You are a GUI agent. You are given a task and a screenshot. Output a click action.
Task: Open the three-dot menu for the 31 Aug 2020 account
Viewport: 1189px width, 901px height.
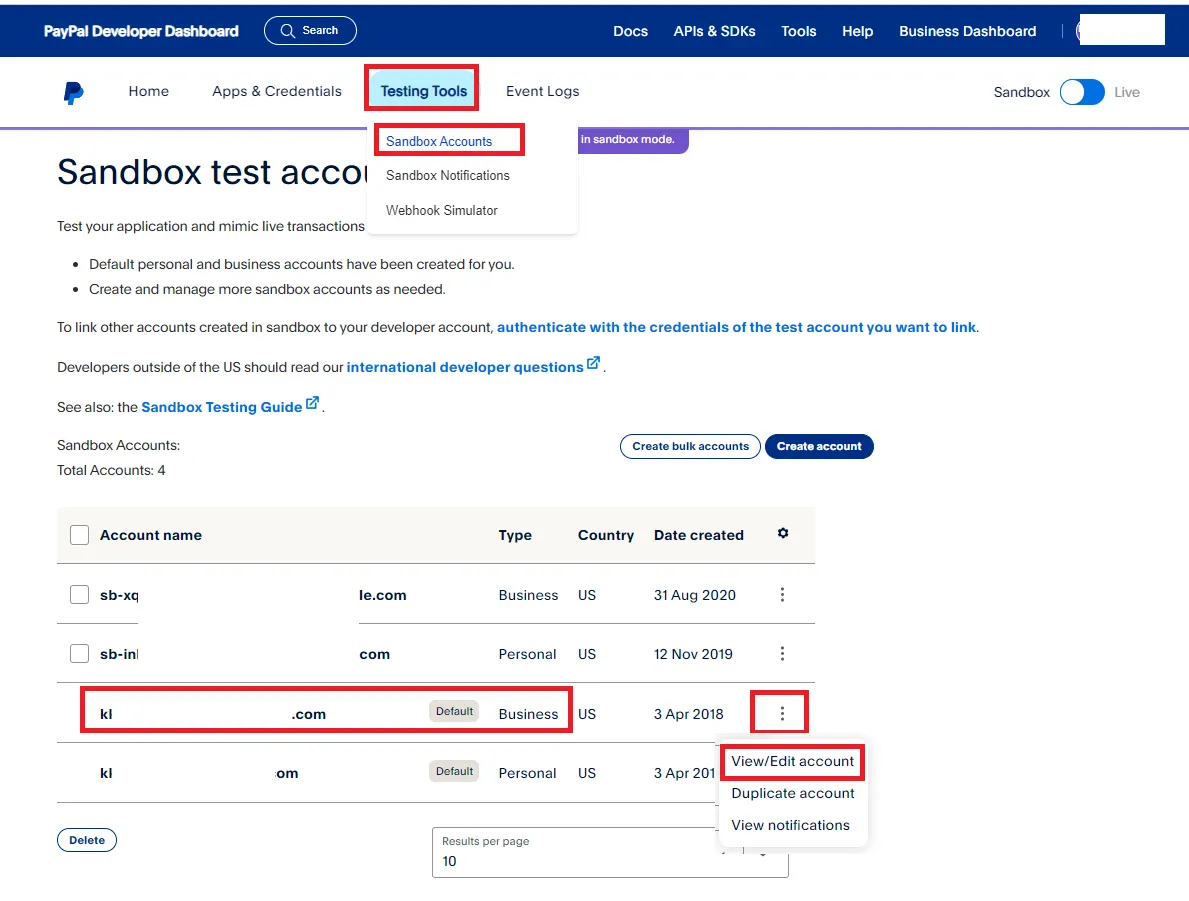pos(782,595)
